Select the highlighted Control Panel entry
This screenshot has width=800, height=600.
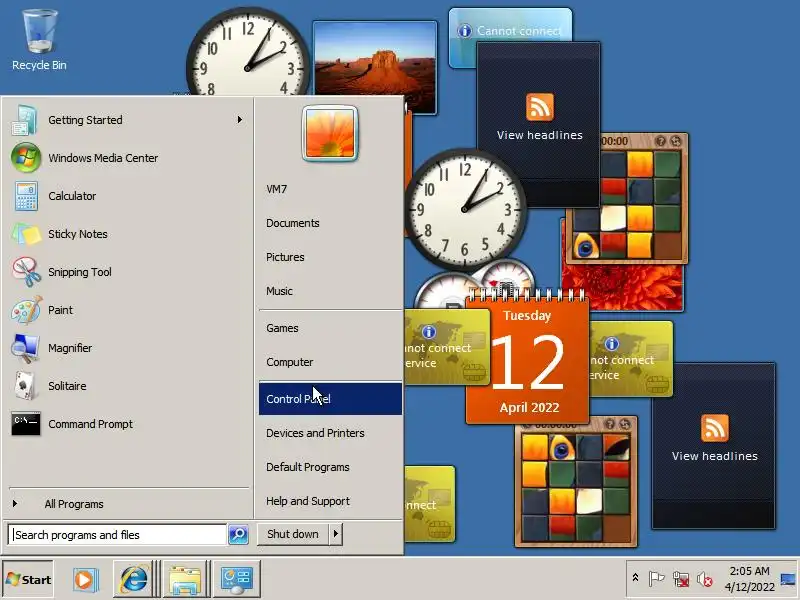[330, 399]
